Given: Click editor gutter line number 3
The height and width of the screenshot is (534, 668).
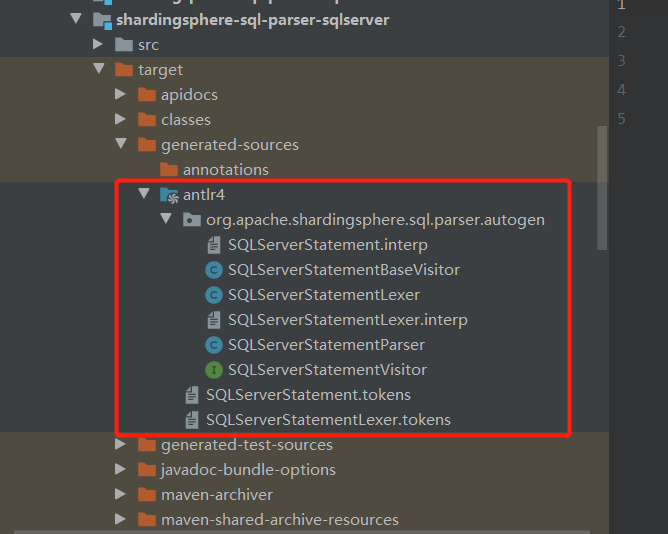Looking at the screenshot, I should coord(622,61).
